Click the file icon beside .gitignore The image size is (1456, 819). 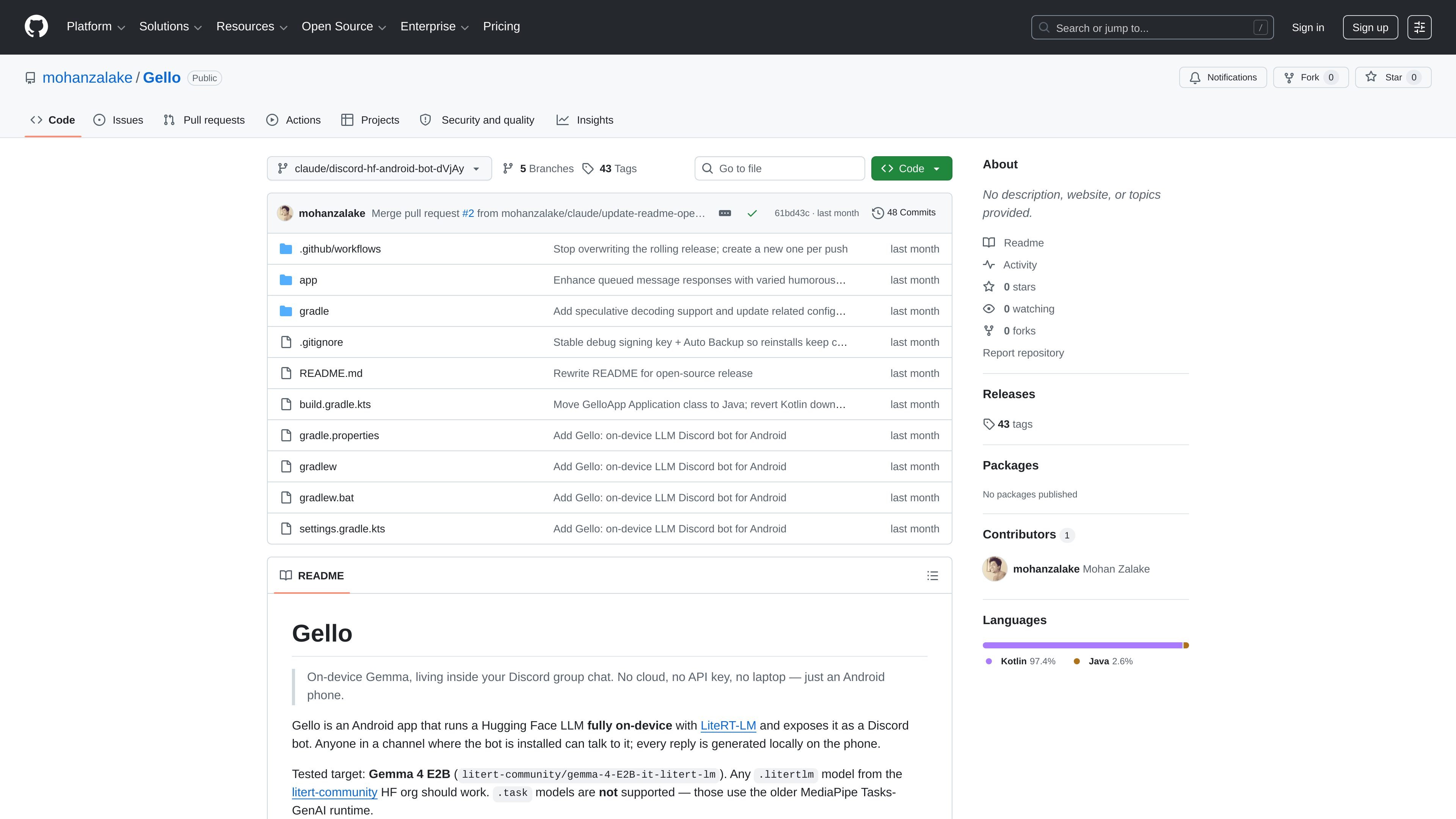(x=287, y=342)
